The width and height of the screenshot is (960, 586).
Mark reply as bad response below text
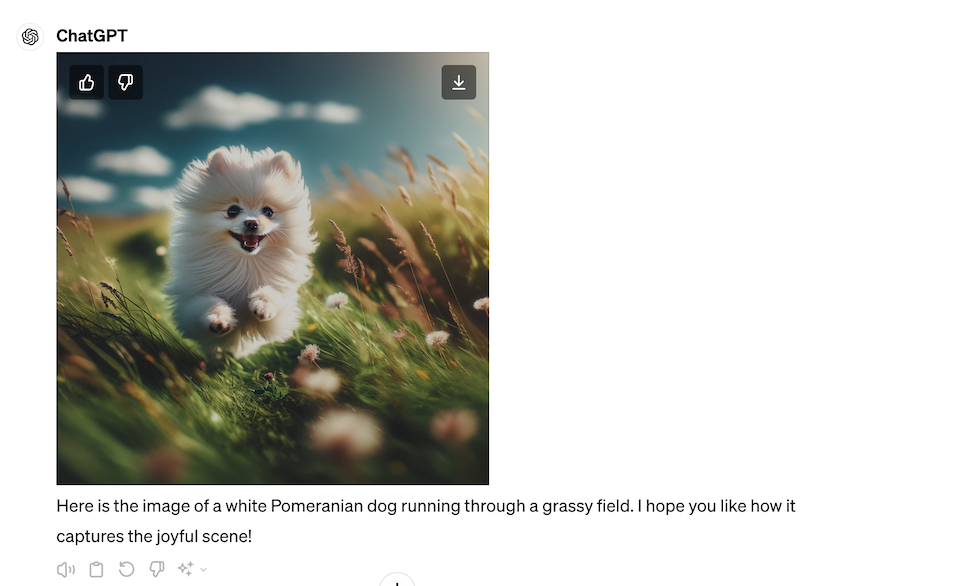click(x=157, y=569)
